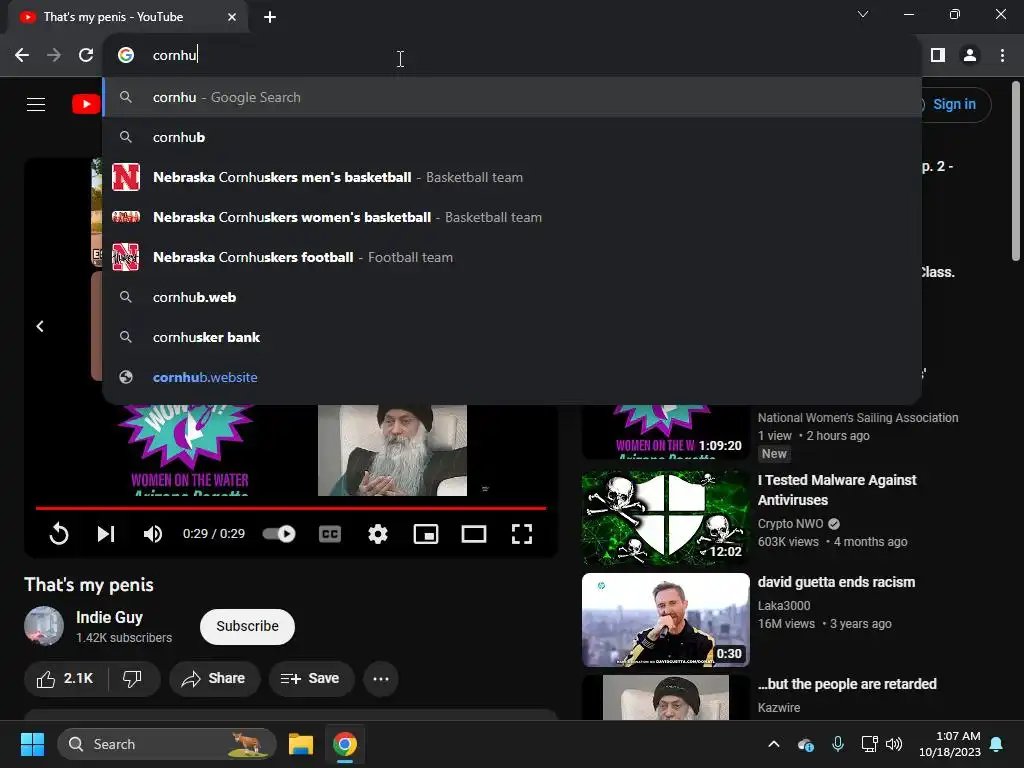Show hidden system tray icons
The width and height of the screenshot is (1024, 768).
[774, 744]
